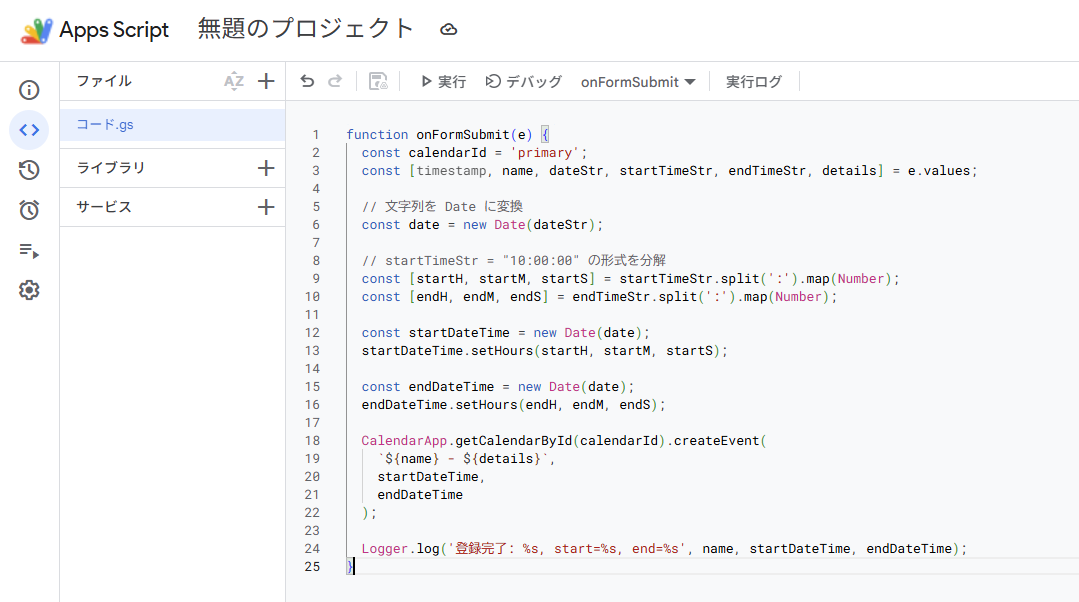This screenshot has width=1079, height=602.
Task: Add a new file with plus icon
Action: 266,81
